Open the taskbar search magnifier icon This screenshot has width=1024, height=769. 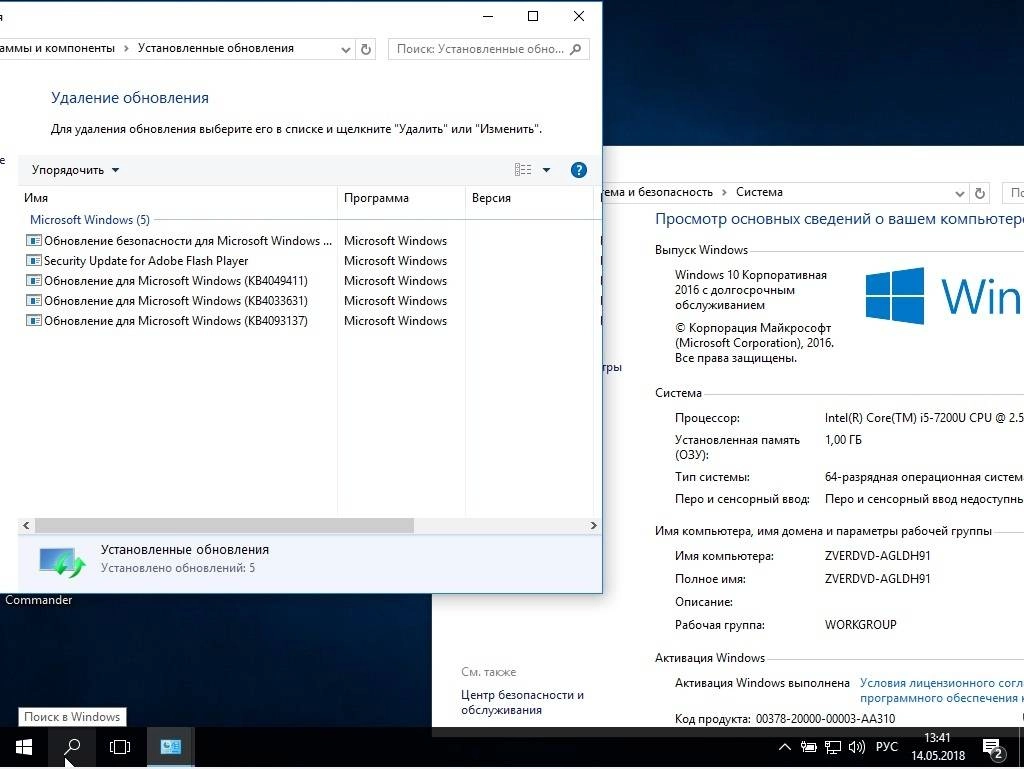pos(72,746)
